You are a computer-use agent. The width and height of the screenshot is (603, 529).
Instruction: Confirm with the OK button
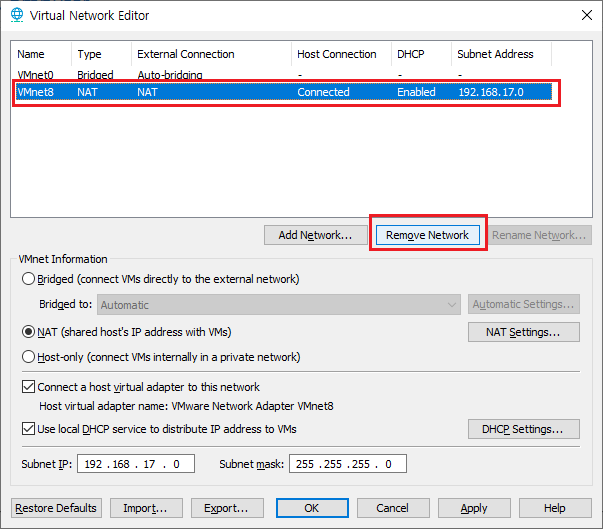click(312, 508)
